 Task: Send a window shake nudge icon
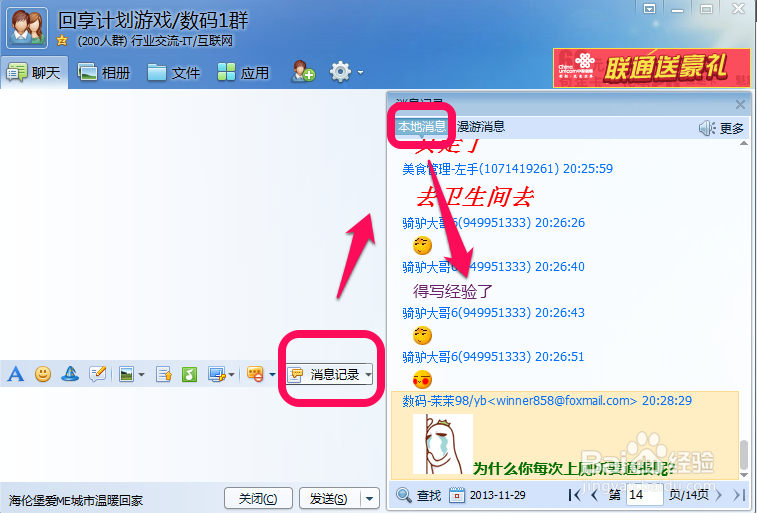click(x=98, y=374)
